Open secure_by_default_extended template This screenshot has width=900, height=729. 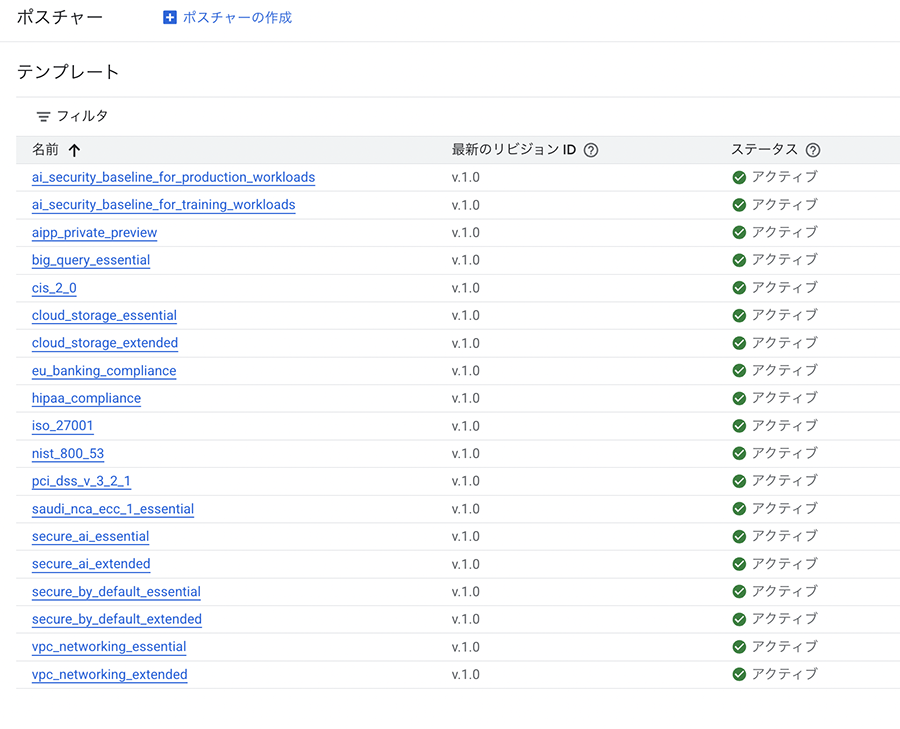(117, 619)
